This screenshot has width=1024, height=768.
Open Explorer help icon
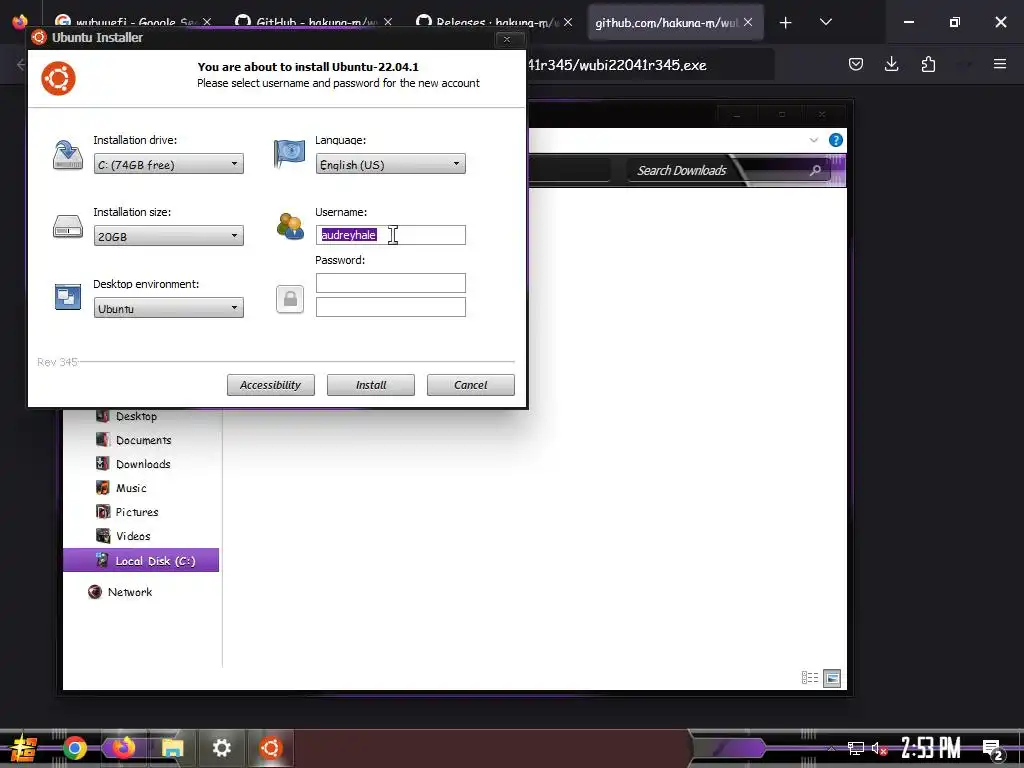pyautogui.click(x=835, y=140)
